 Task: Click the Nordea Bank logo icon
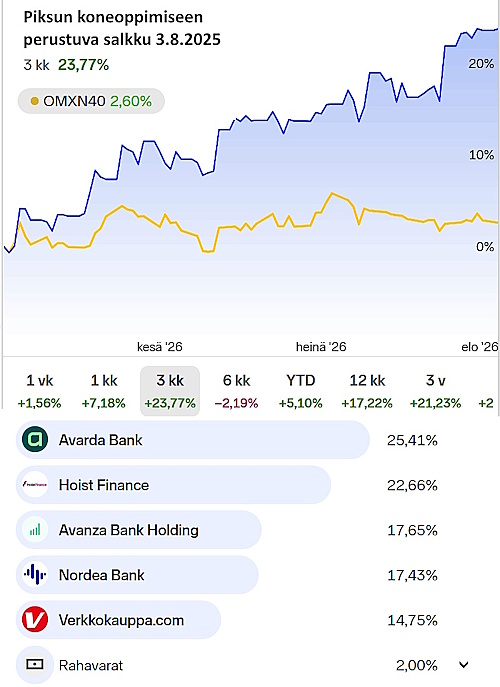[x=35, y=575]
